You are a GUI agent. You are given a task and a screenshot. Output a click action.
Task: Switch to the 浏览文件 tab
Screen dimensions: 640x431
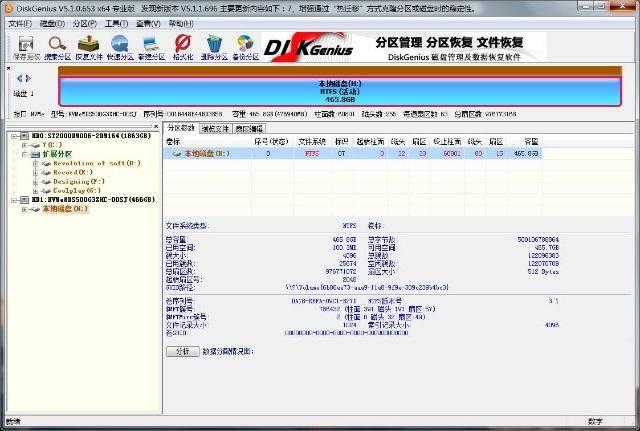[x=216, y=129]
